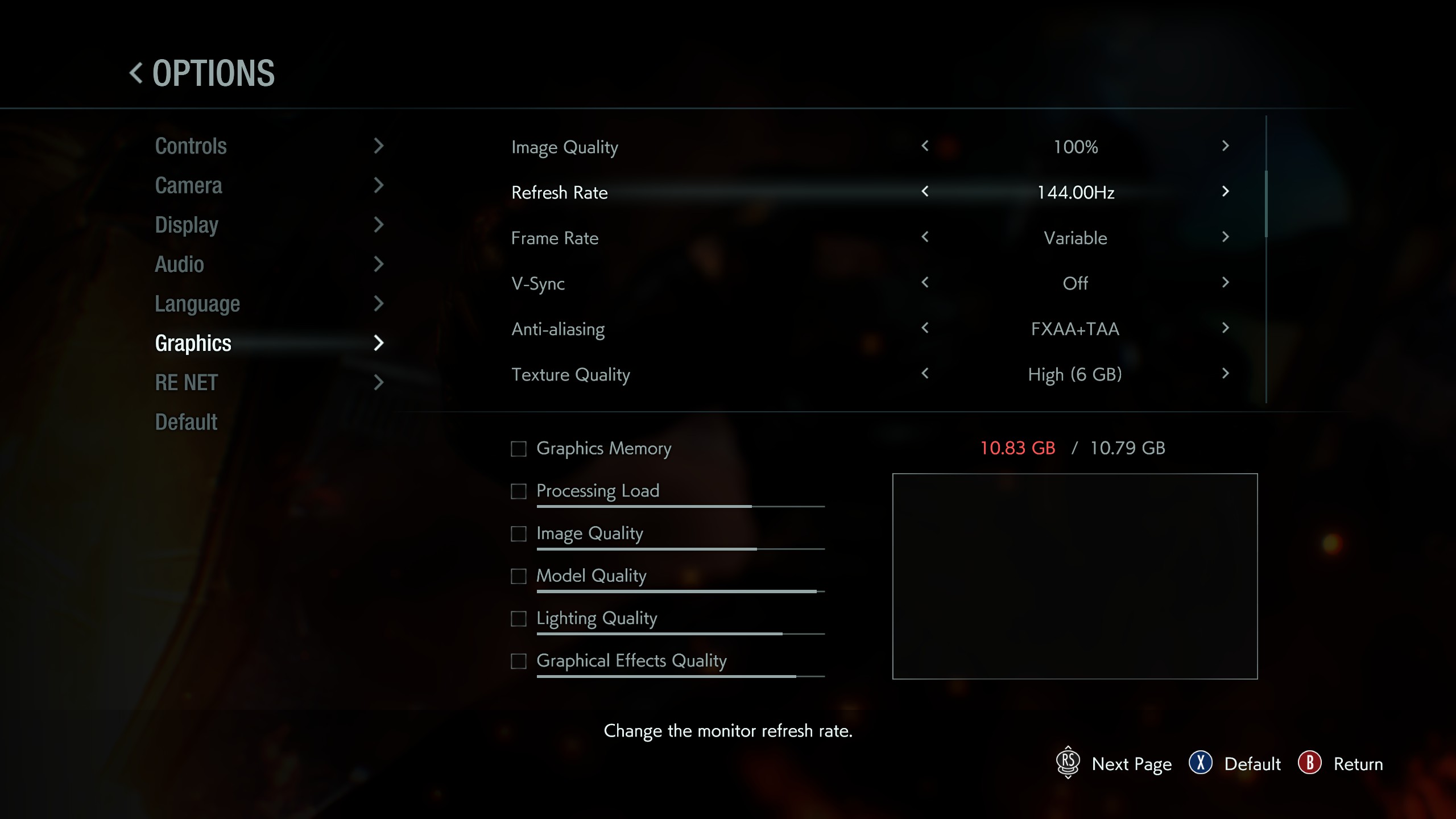
Task: Click the Controls menu item
Action: (x=191, y=146)
